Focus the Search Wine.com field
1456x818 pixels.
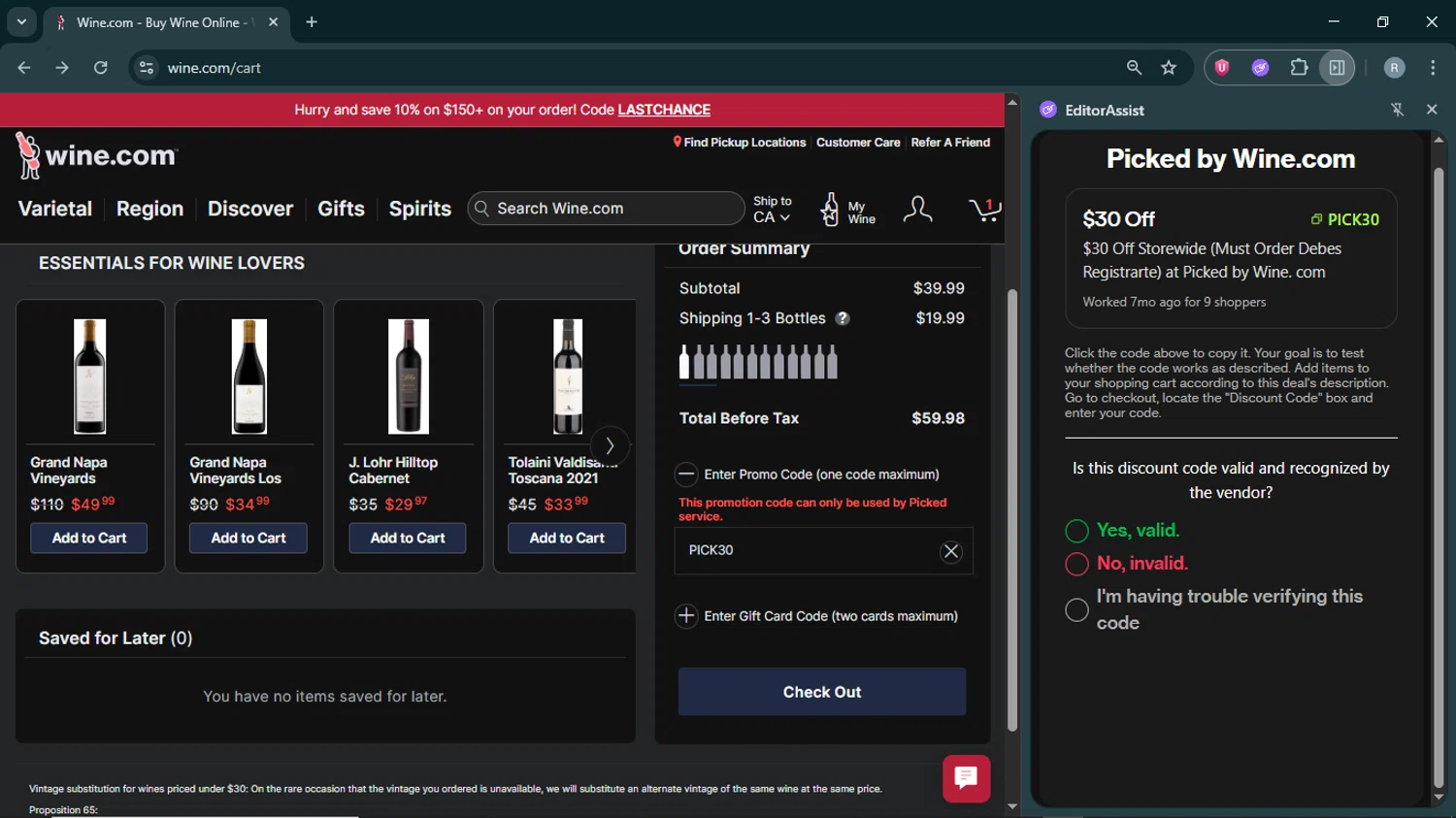(607, 209)
